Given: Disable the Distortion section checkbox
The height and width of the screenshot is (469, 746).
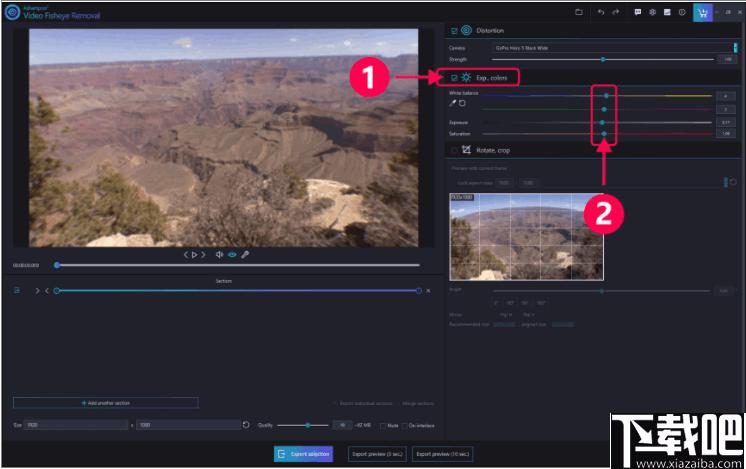Looking at the screenshot, I should (454, 31).
